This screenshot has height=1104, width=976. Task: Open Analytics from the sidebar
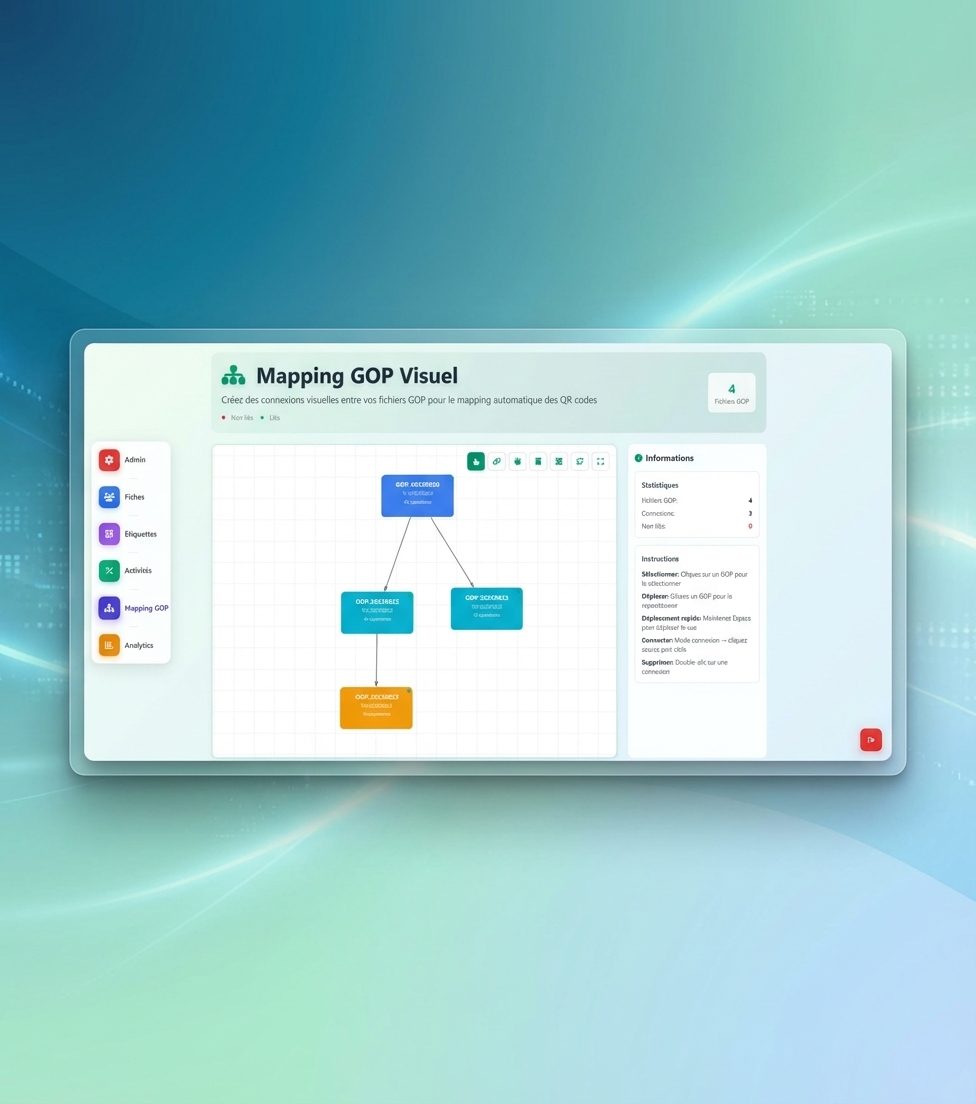tap(131, 645)
